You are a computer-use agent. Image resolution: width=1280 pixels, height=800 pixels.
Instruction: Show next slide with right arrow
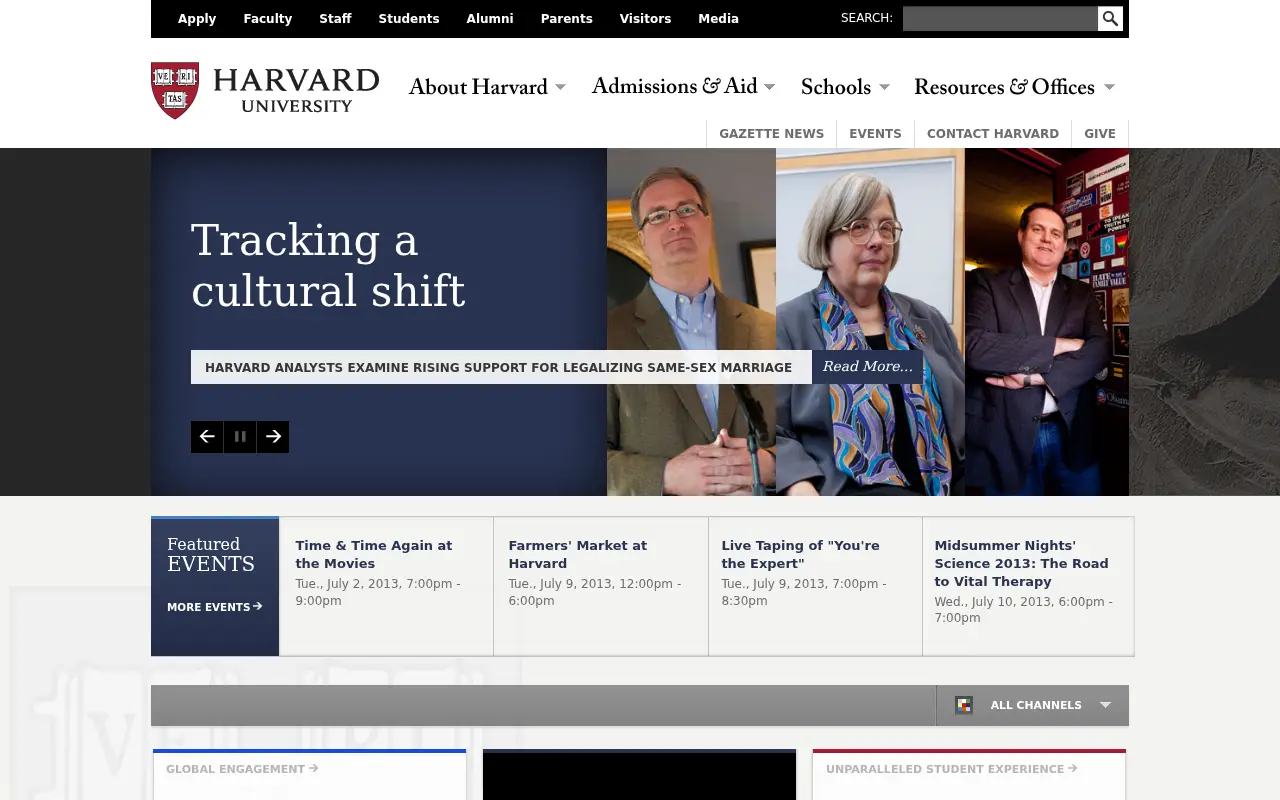click(x=273, y=437)
